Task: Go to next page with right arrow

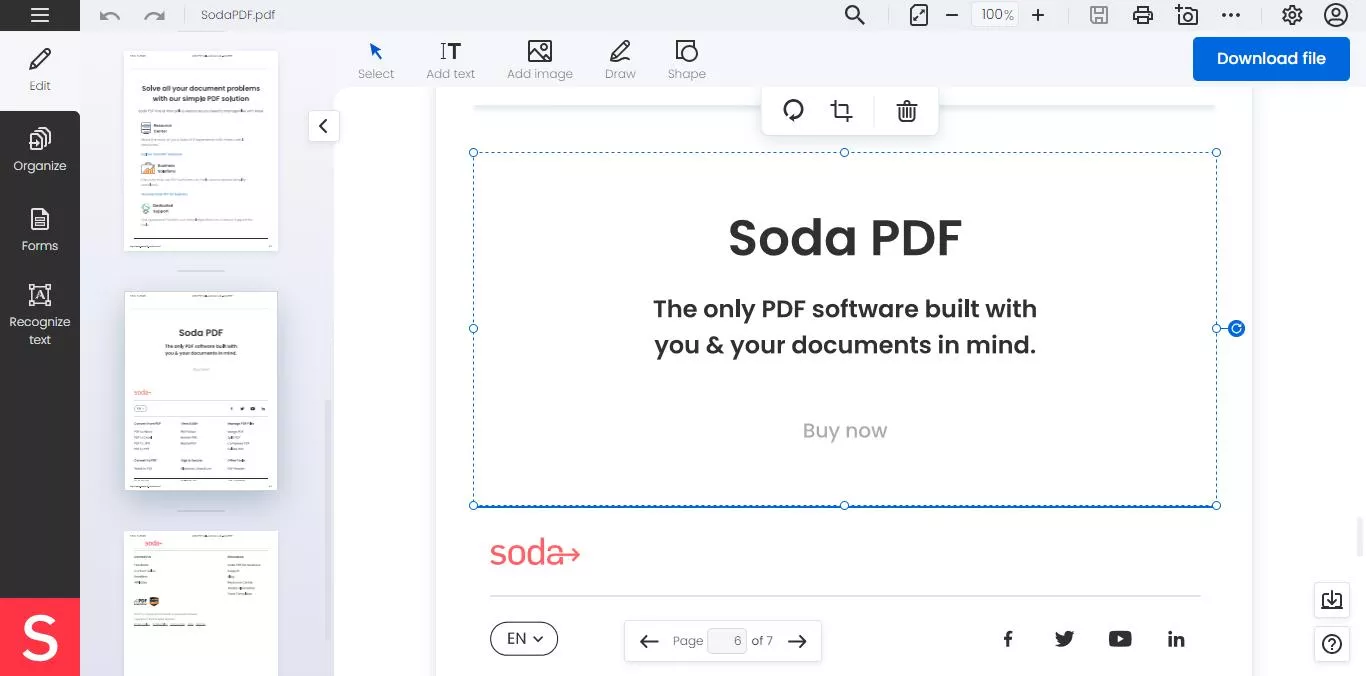Action: tap(797, 640)
